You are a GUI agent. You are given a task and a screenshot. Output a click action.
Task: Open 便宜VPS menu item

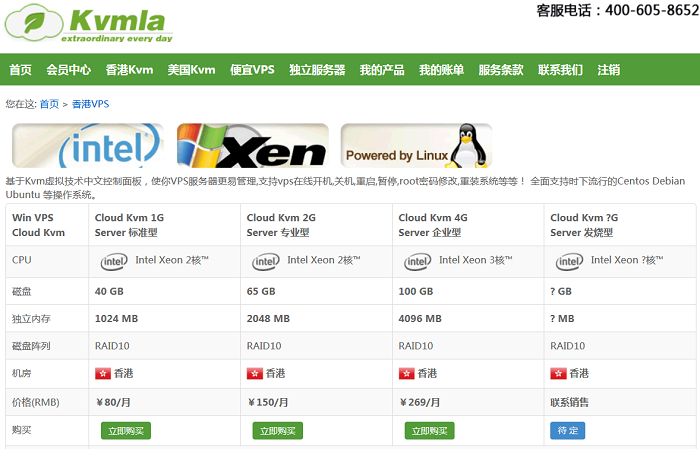[252, 70]
